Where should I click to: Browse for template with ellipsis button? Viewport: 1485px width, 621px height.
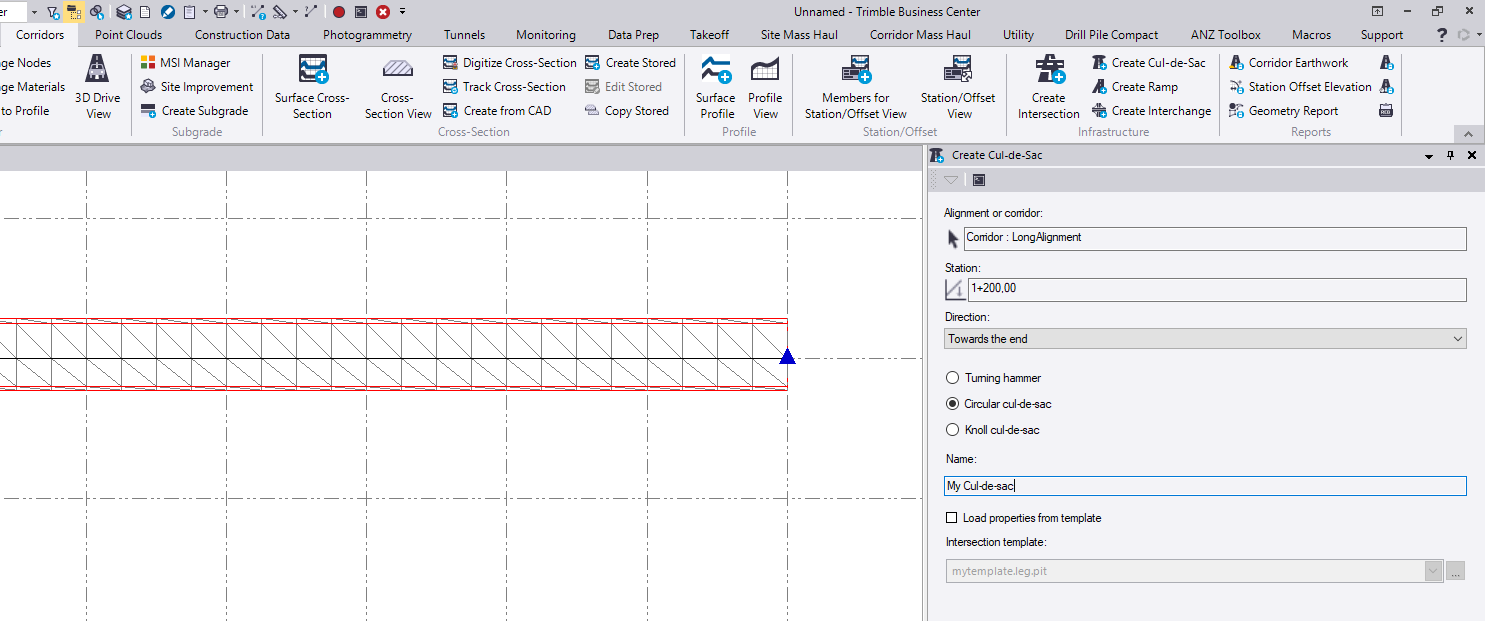click(x=1456, y=571)
